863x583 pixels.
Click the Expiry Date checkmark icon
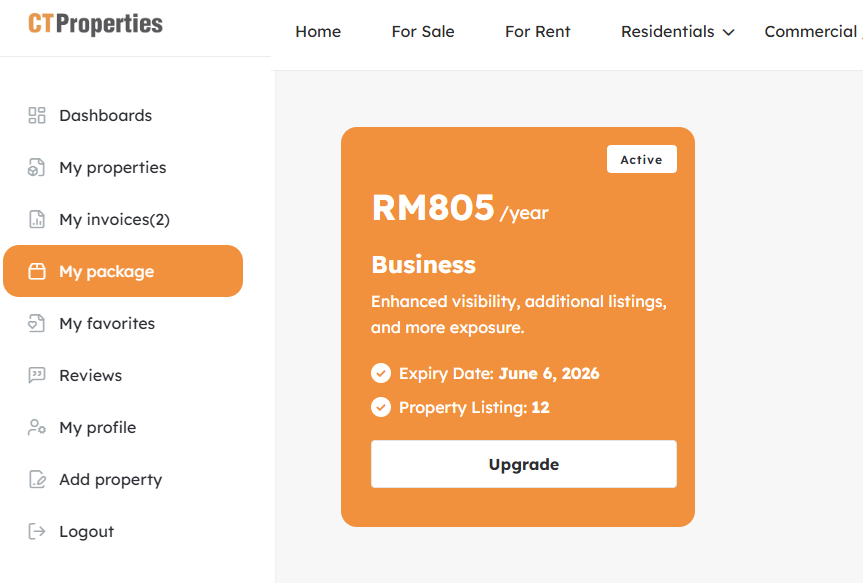point(381,373)
